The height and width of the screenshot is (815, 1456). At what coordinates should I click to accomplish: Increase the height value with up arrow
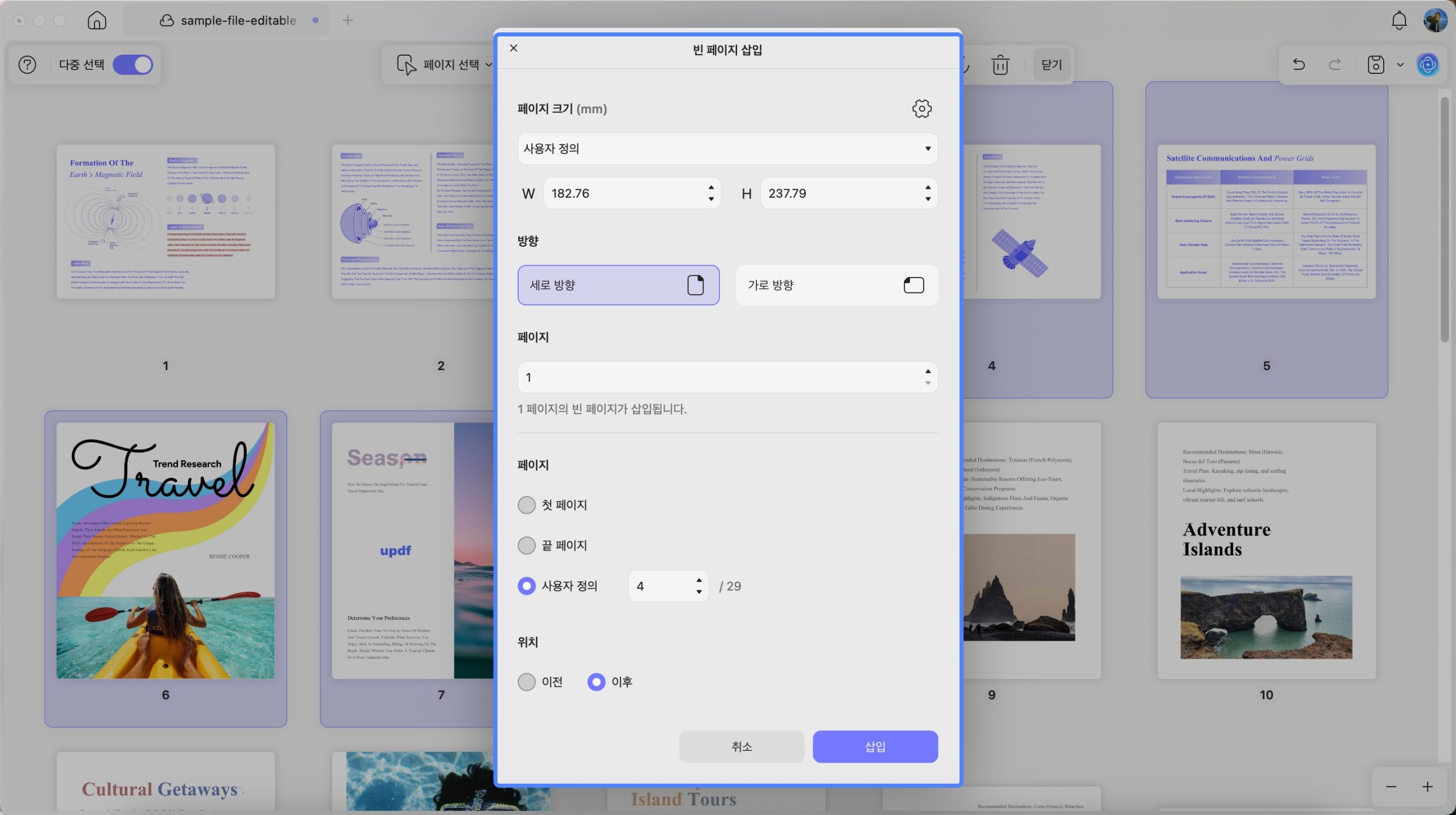pos(928,187)
